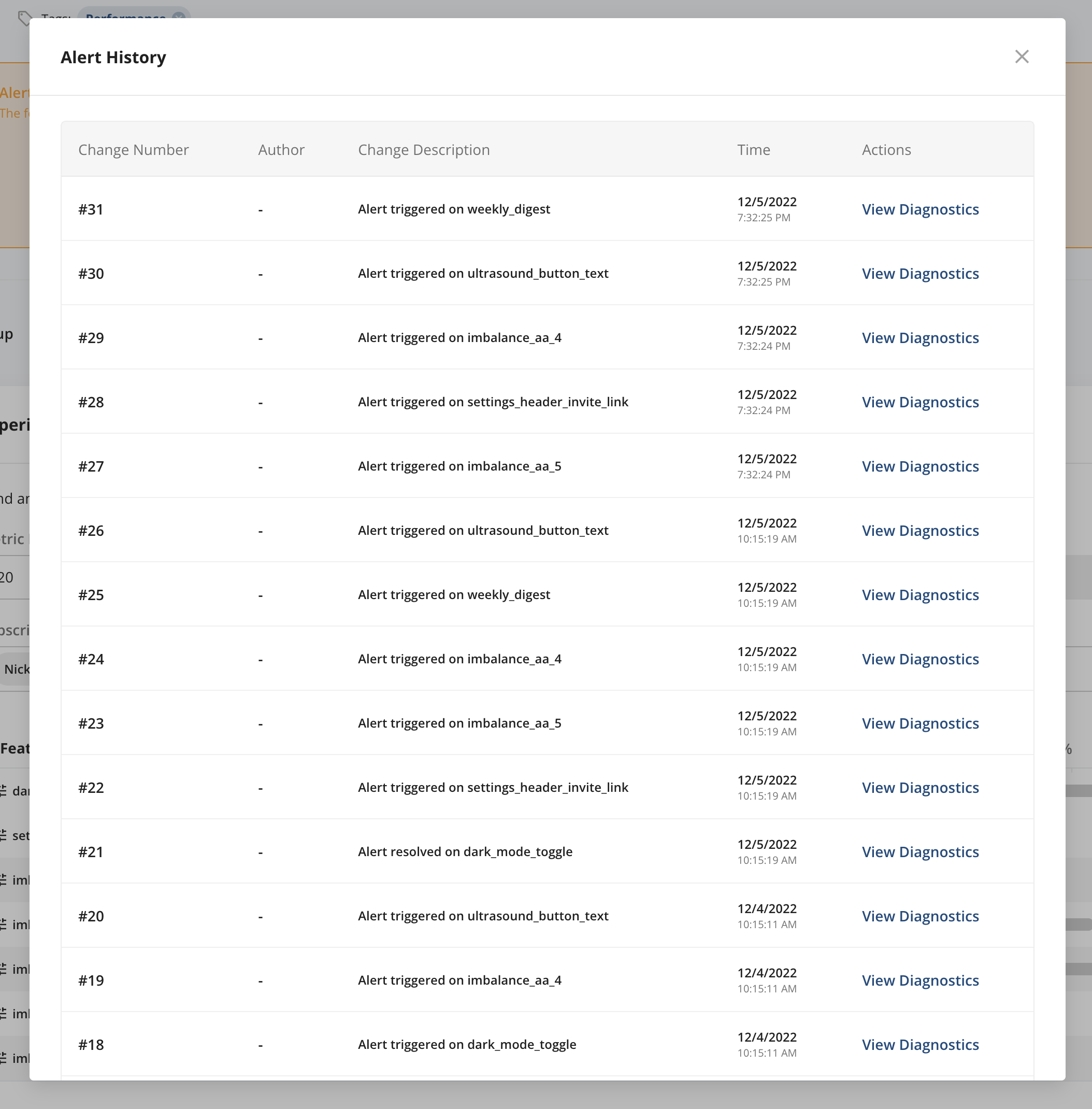Click the Change Number column header
The height and width of the screenshot is (1109, 1092).
(133, 150)
